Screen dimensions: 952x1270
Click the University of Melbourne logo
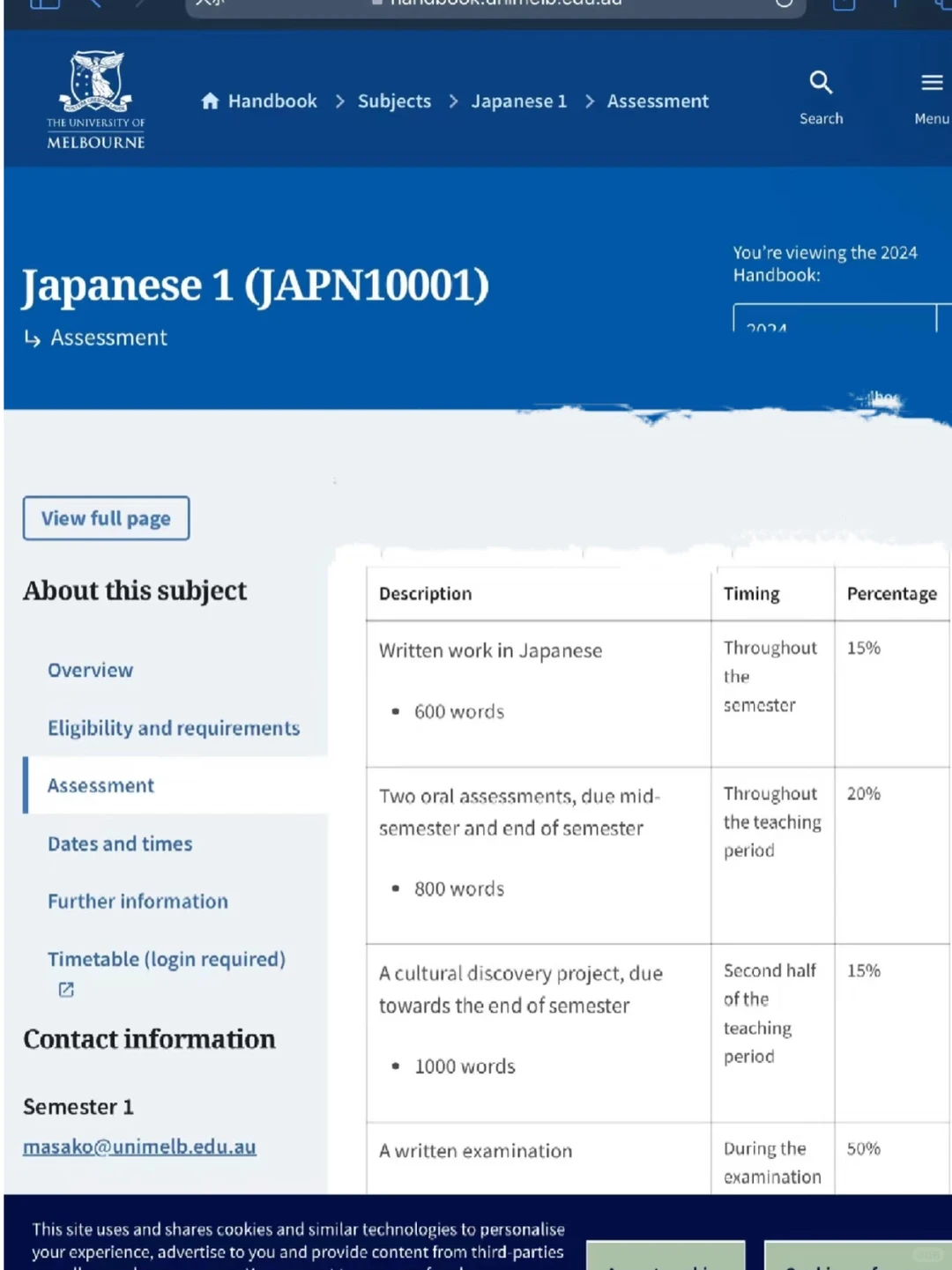point(96,100)
